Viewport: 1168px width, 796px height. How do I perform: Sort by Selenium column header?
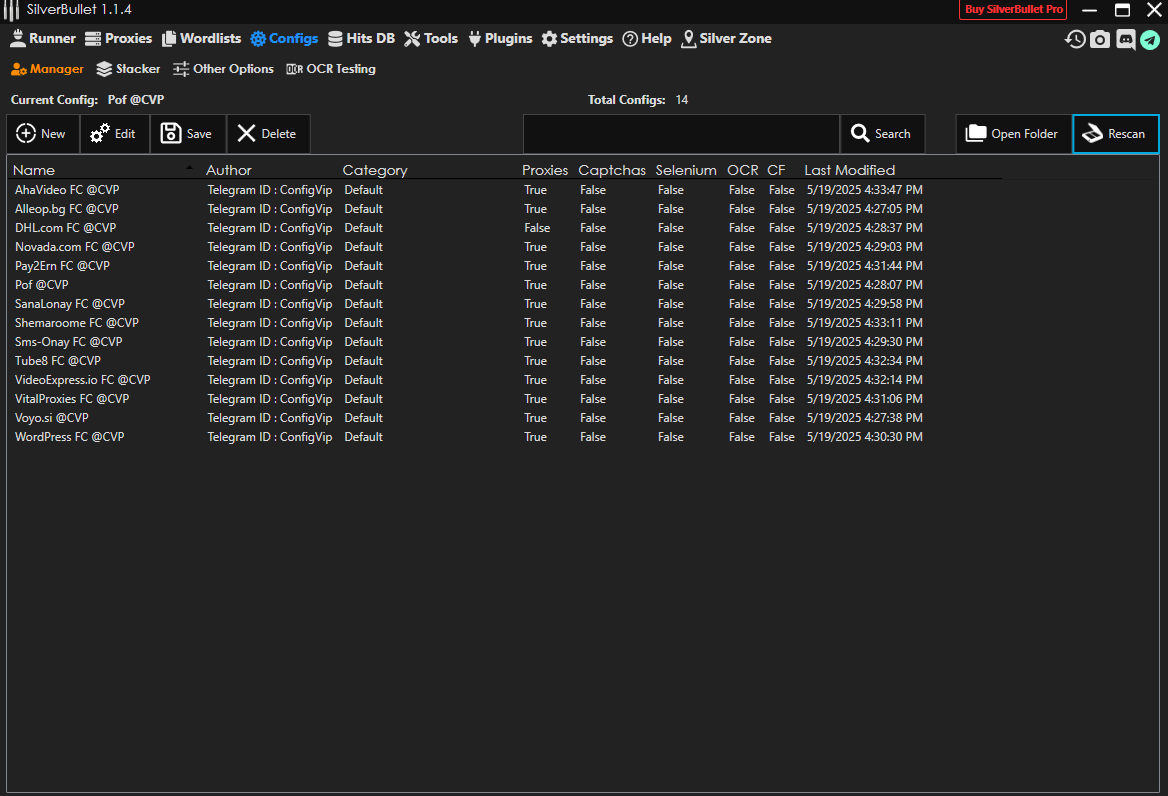point(685,171)
